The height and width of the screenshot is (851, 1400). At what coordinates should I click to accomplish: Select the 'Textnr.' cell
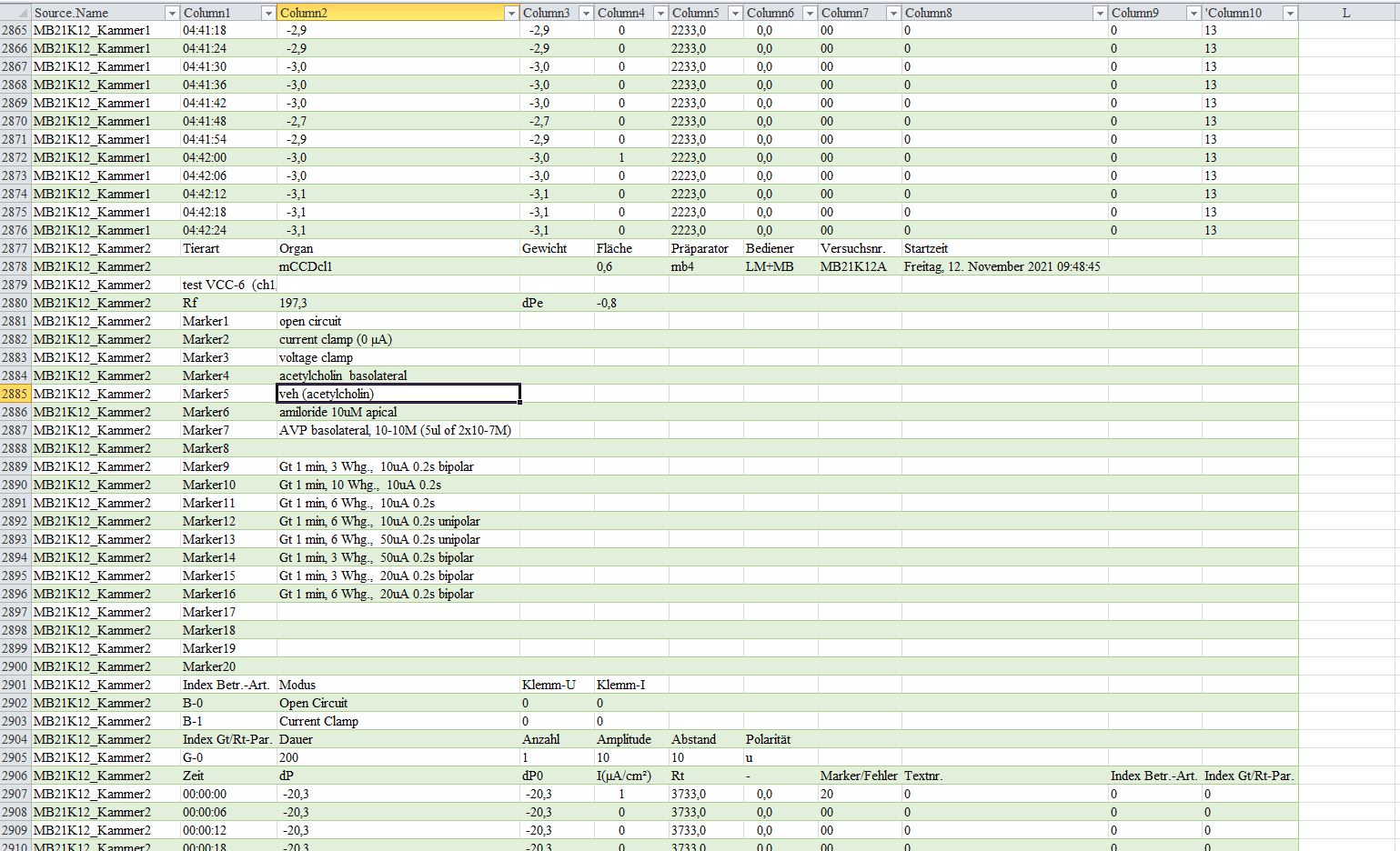pos(1004,776)
